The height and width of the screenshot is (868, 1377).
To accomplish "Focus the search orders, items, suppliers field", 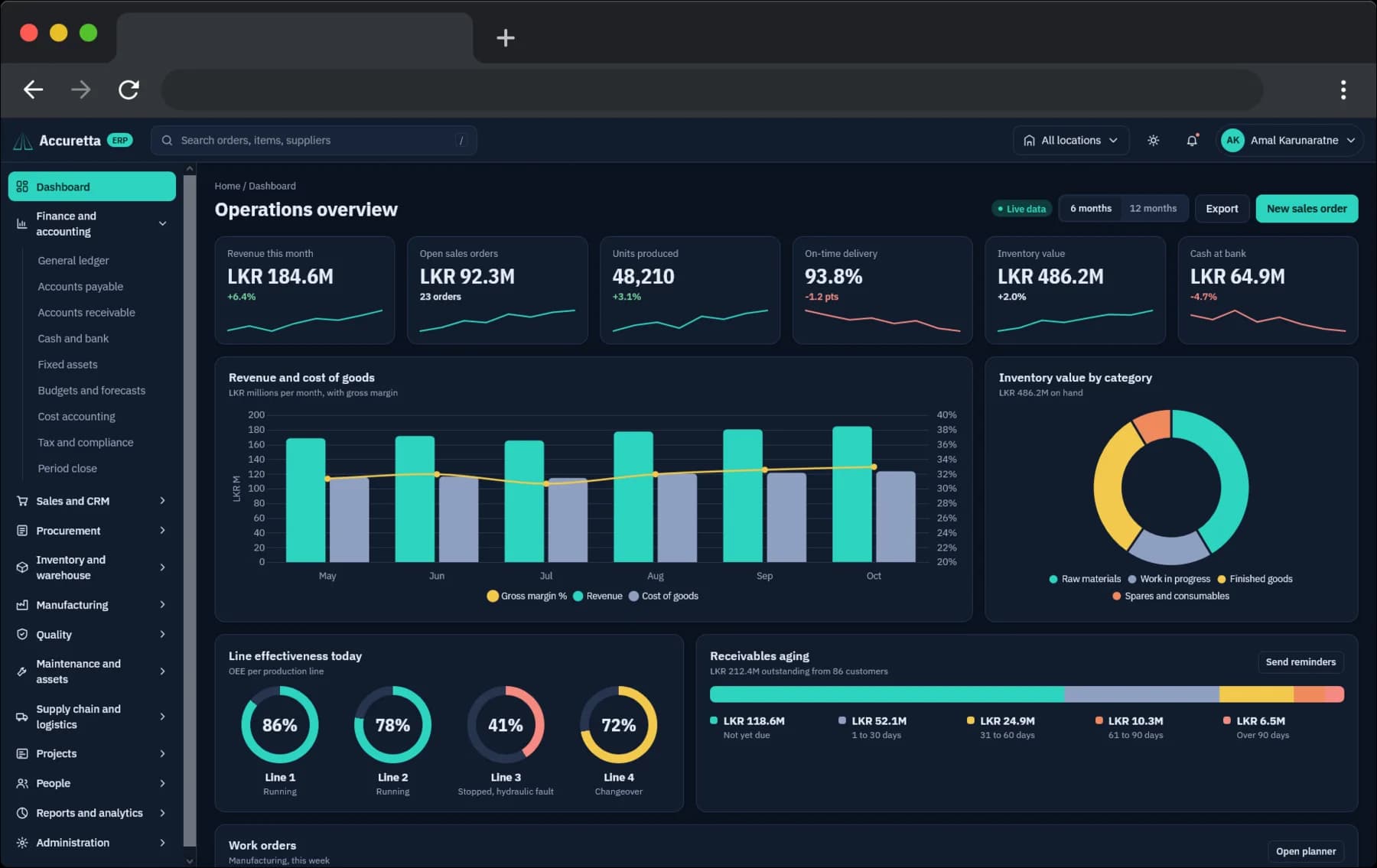I will tap(314, 141).
